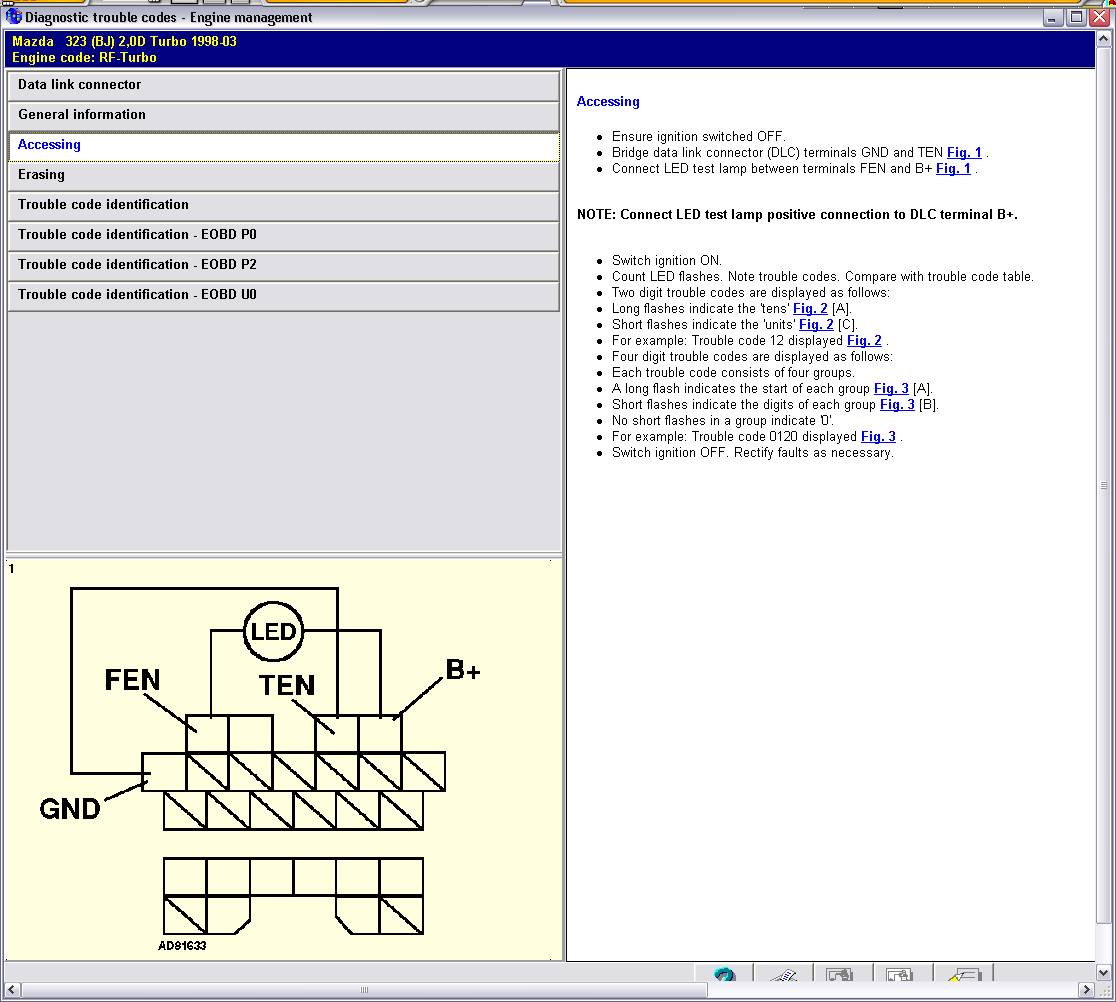Click 'Switch ignition OFF. Rectify faults' line
The image size is (1116, 1002).
753,453
